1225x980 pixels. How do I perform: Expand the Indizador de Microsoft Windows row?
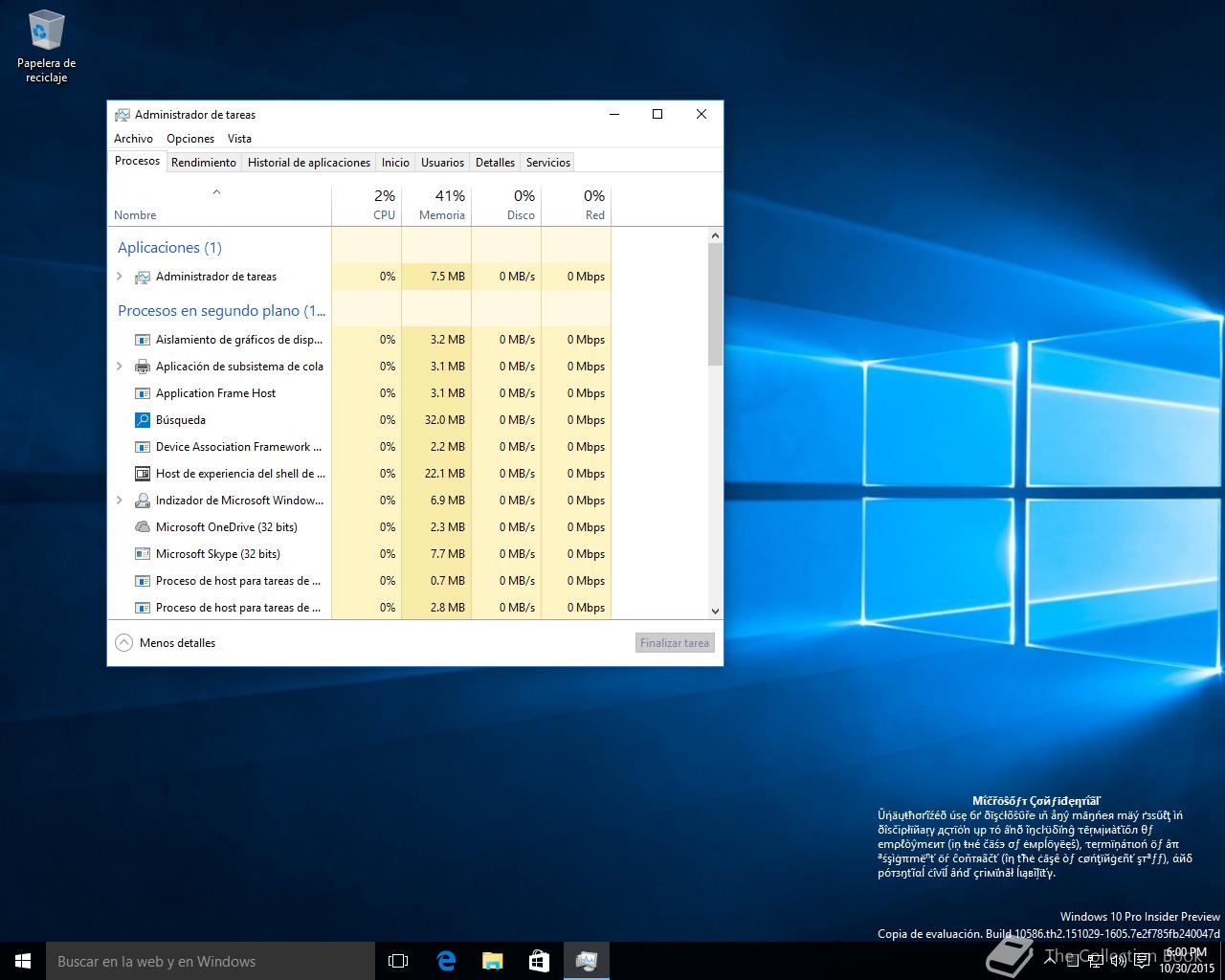tap(120, 501)
